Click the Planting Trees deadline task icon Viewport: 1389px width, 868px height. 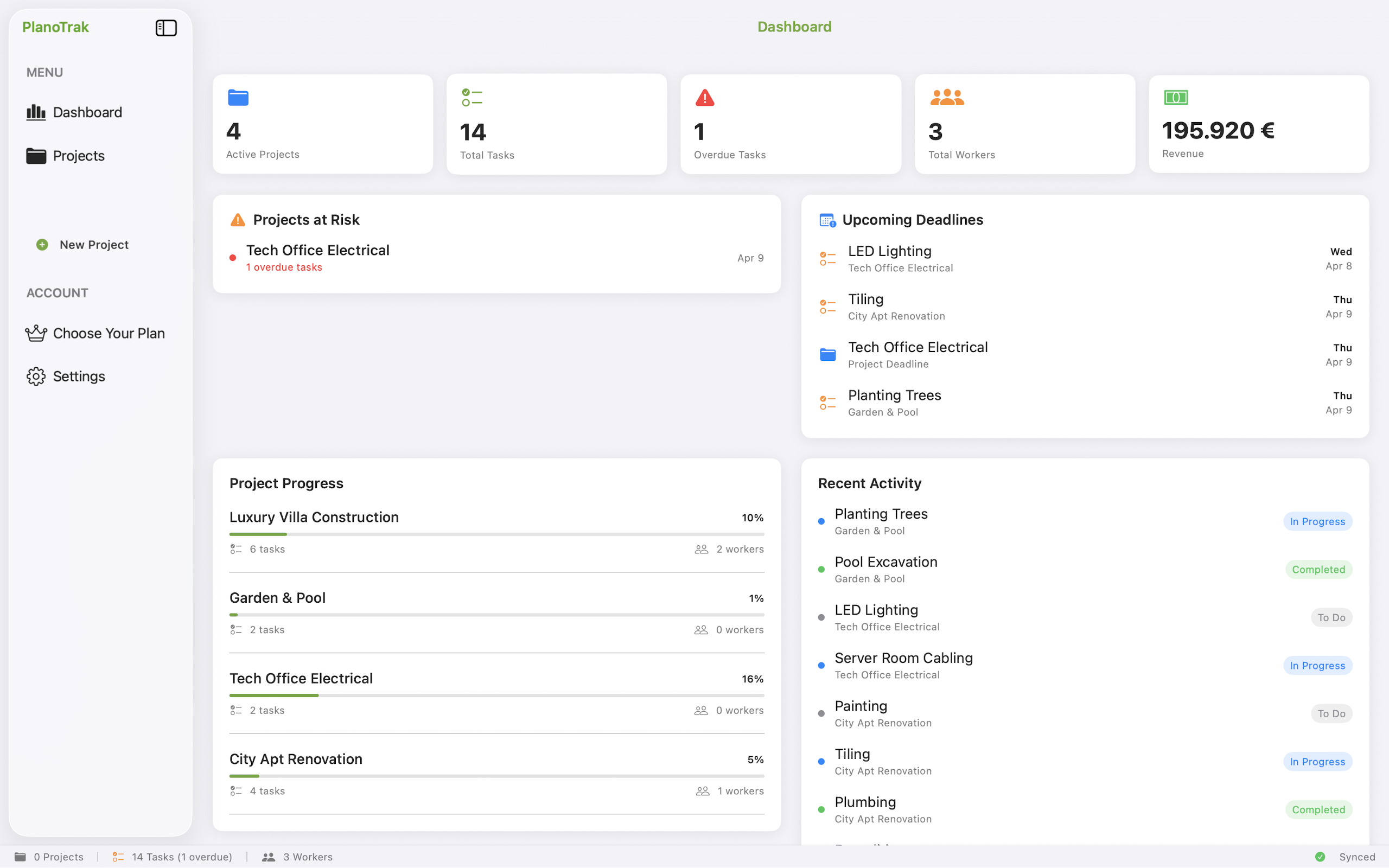[827, 403]
